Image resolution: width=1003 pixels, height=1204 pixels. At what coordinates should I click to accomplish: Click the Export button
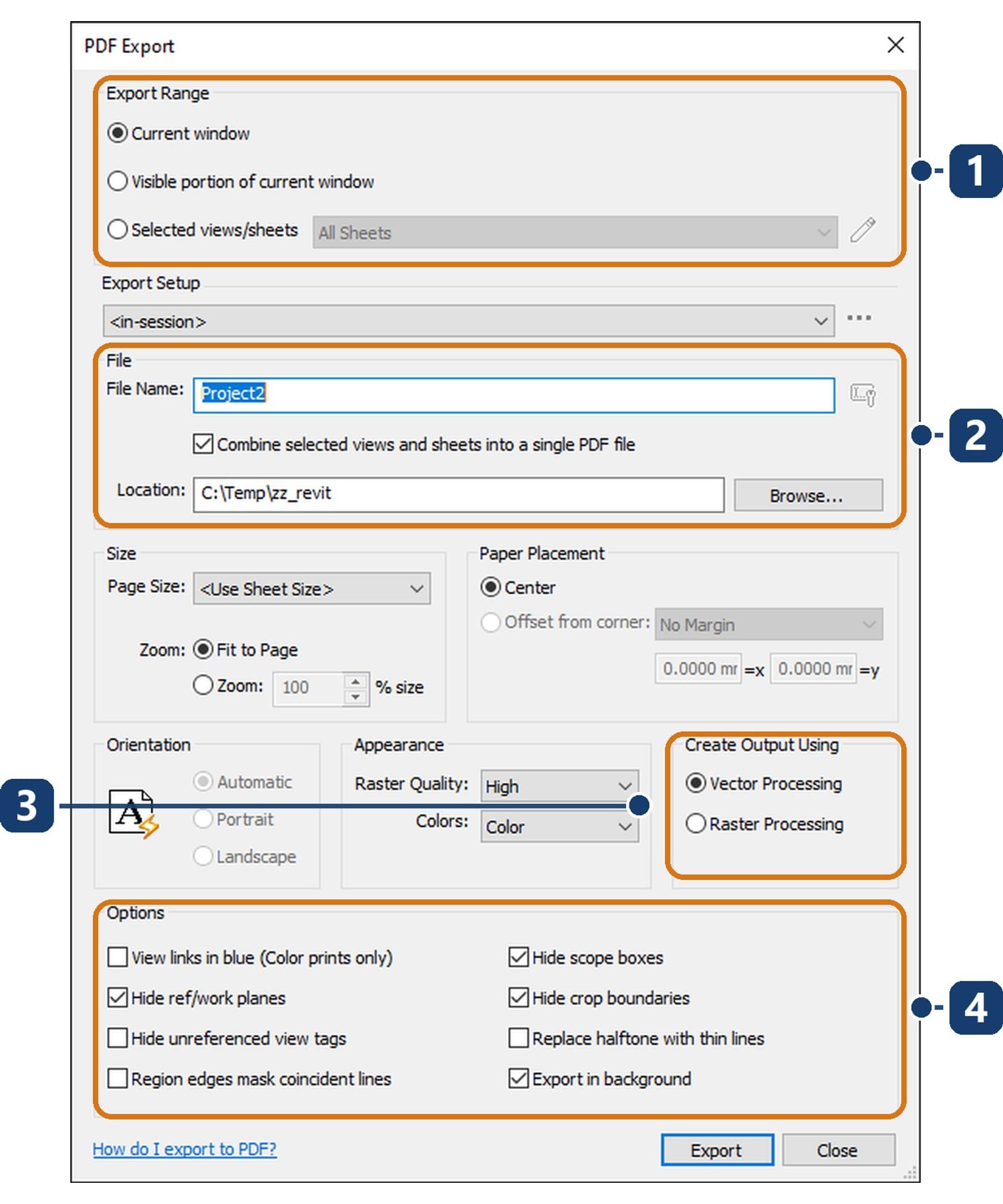pos(717,1150)
